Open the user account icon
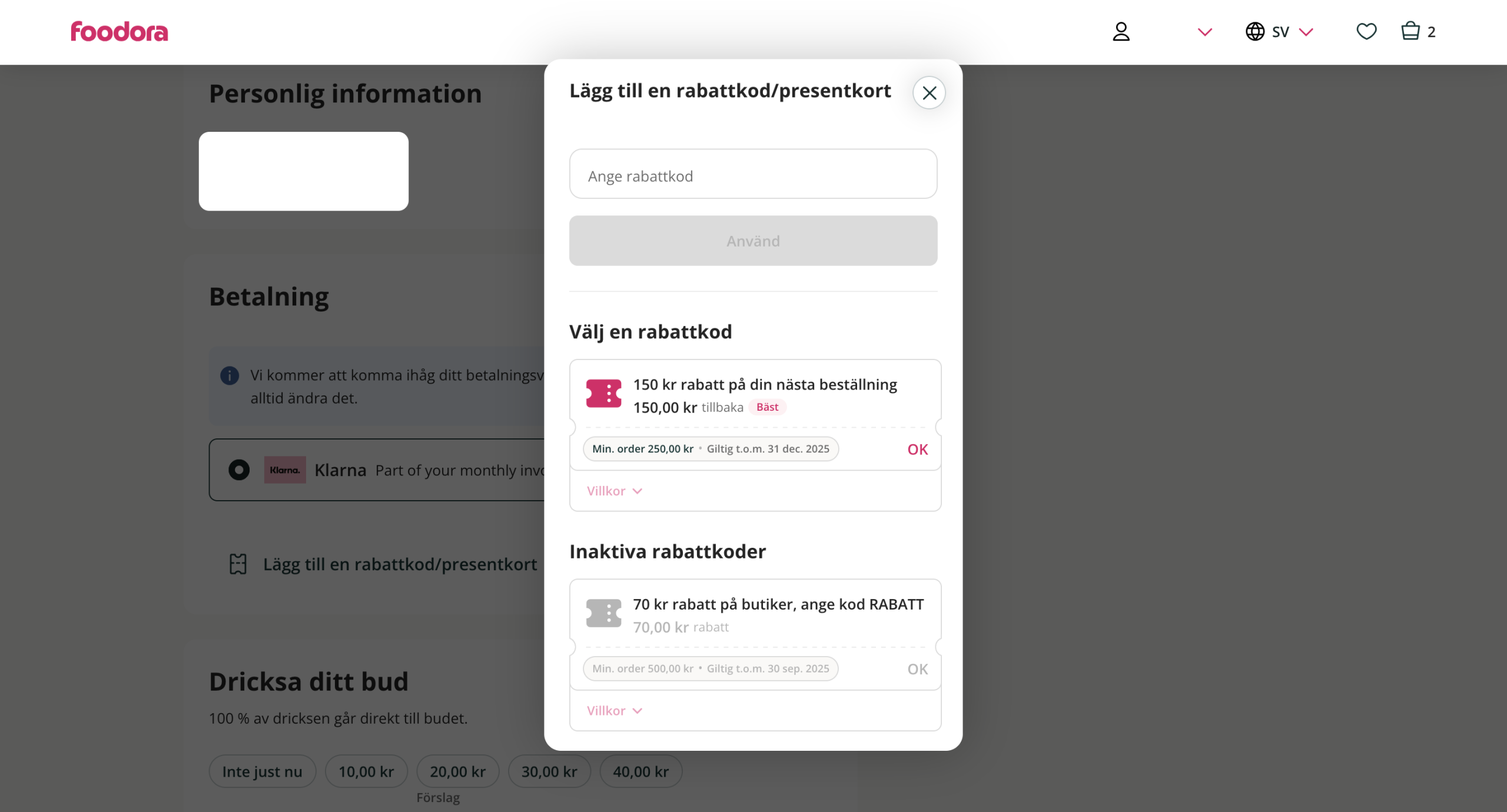The image size is (1507, 812). tap(1121, 32)
